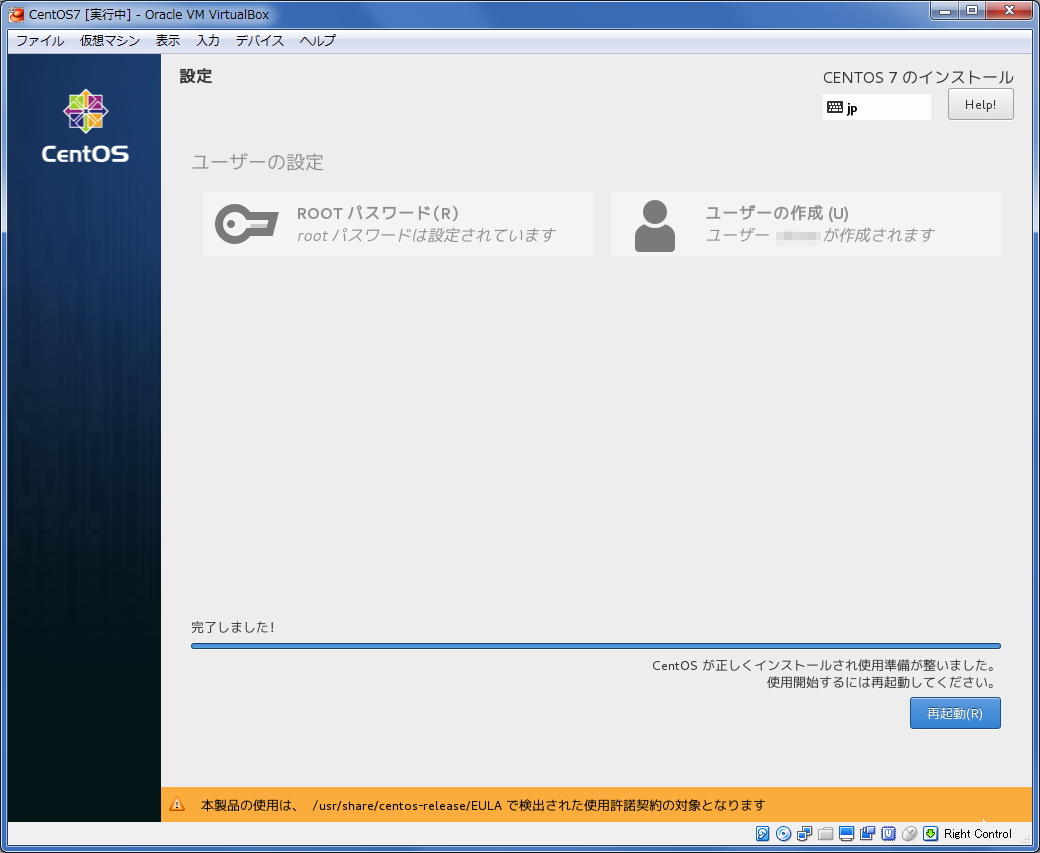Click the display monitor status icon
The image size is (1040, 853).
(846, 834)
